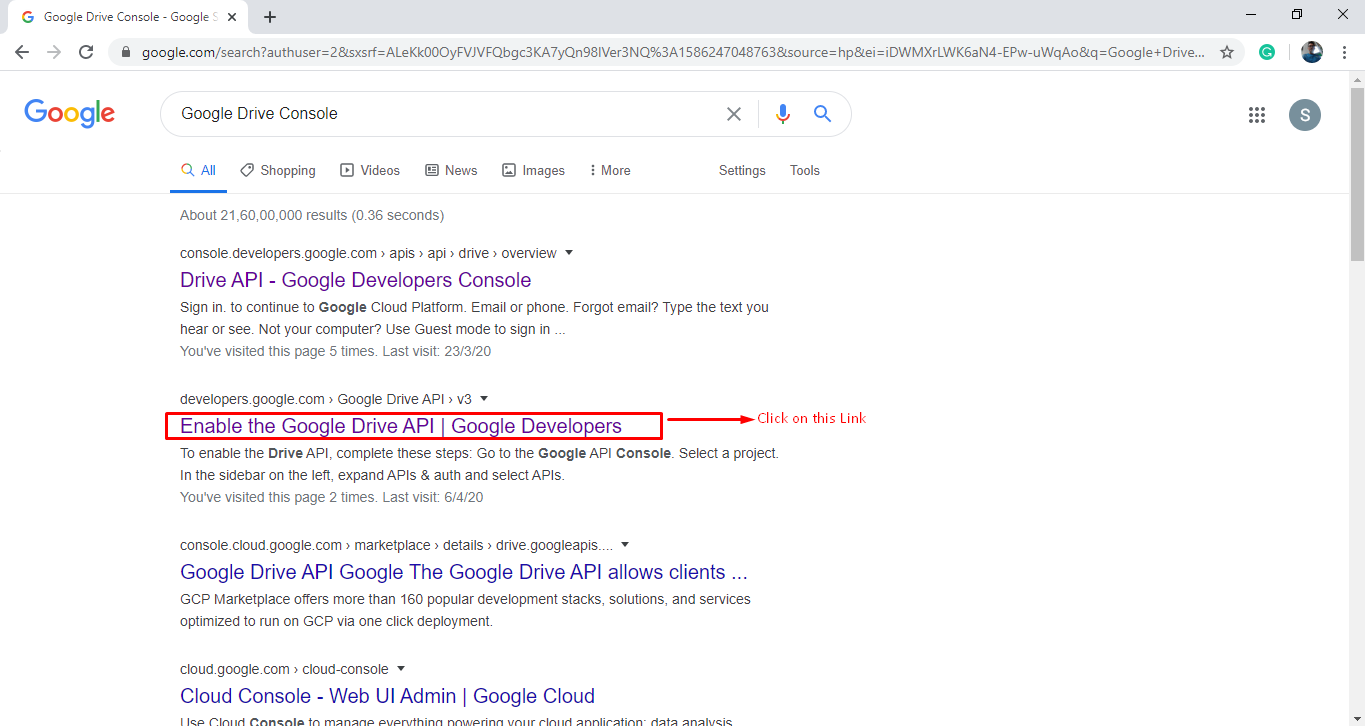Bookmark this page with the star icon
The image size is (1365, 726).
tap(1227, 51)
